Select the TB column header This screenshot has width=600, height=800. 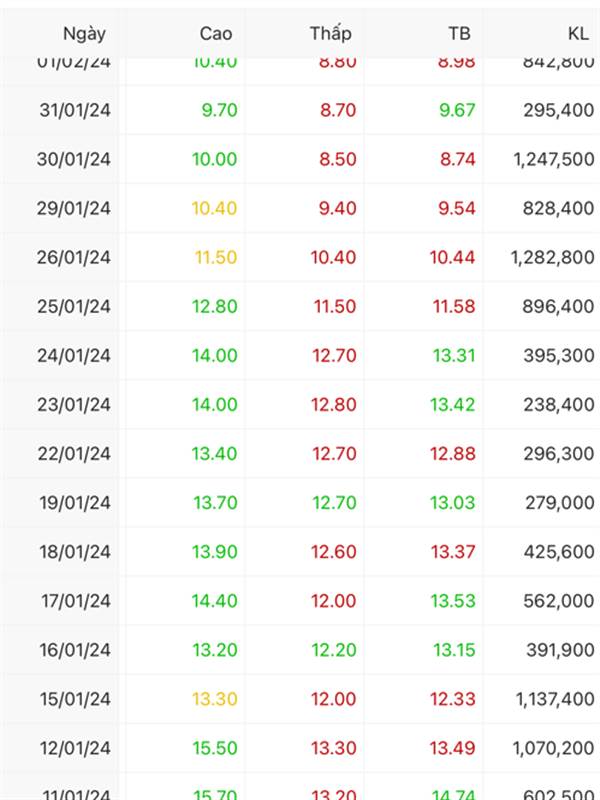pyautogui.click(x=459, y=34)
